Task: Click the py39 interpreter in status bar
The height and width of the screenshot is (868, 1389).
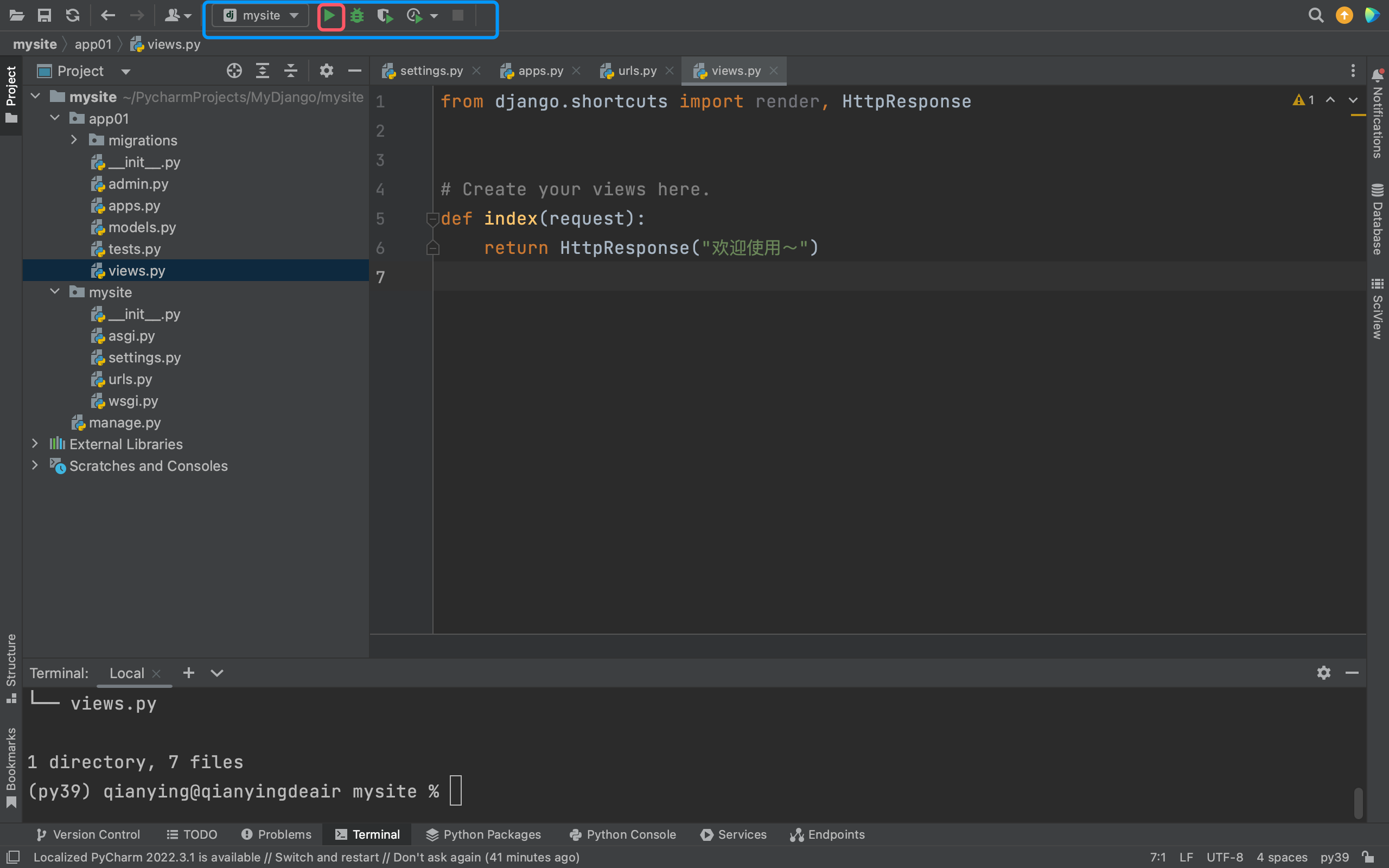Action: (1334, 857)
